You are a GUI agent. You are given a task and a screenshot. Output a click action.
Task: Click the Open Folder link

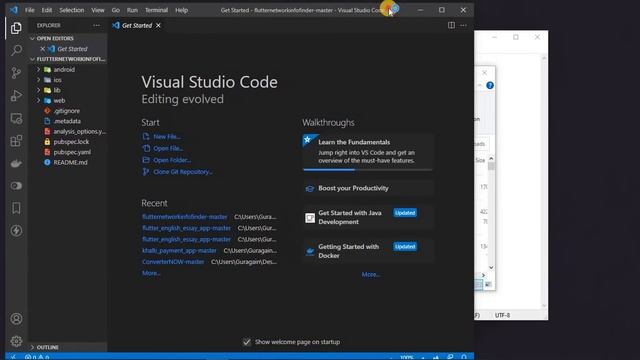tap(172, 160)
